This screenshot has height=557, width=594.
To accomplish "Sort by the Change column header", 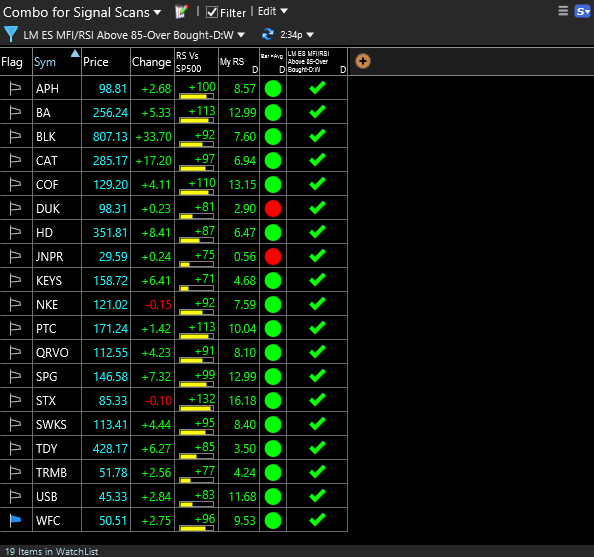I will [x=152, y=62].
